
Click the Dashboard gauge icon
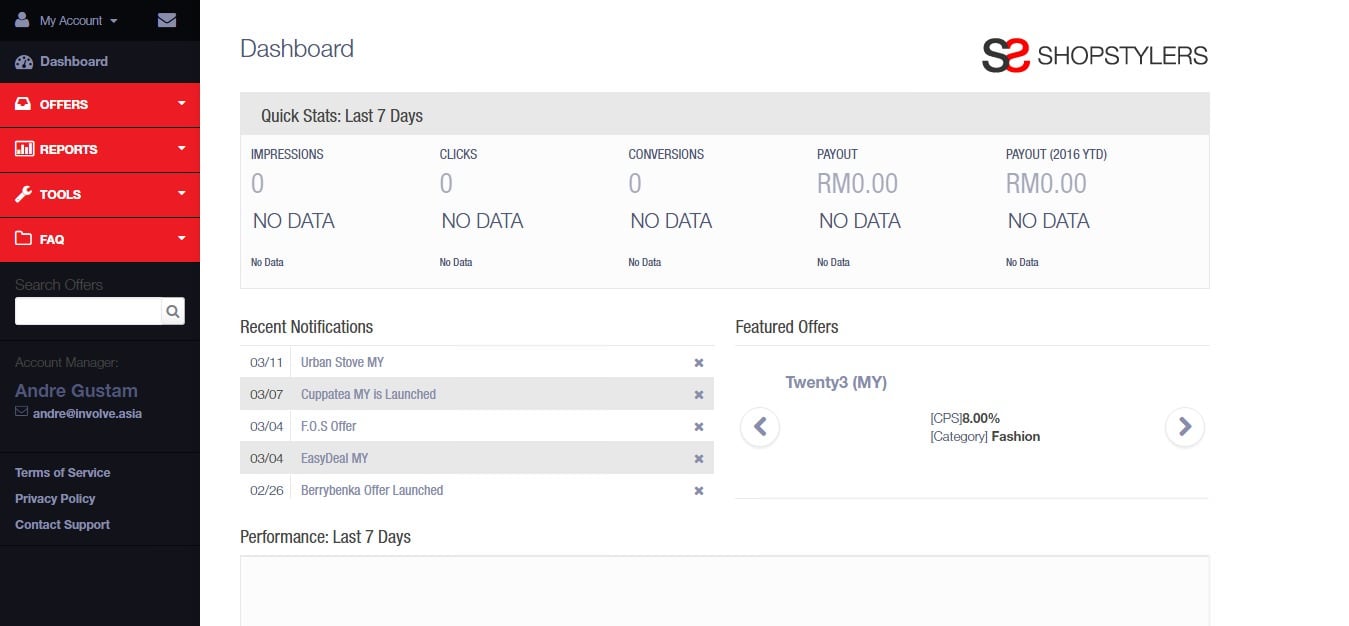tap(24, 61)
